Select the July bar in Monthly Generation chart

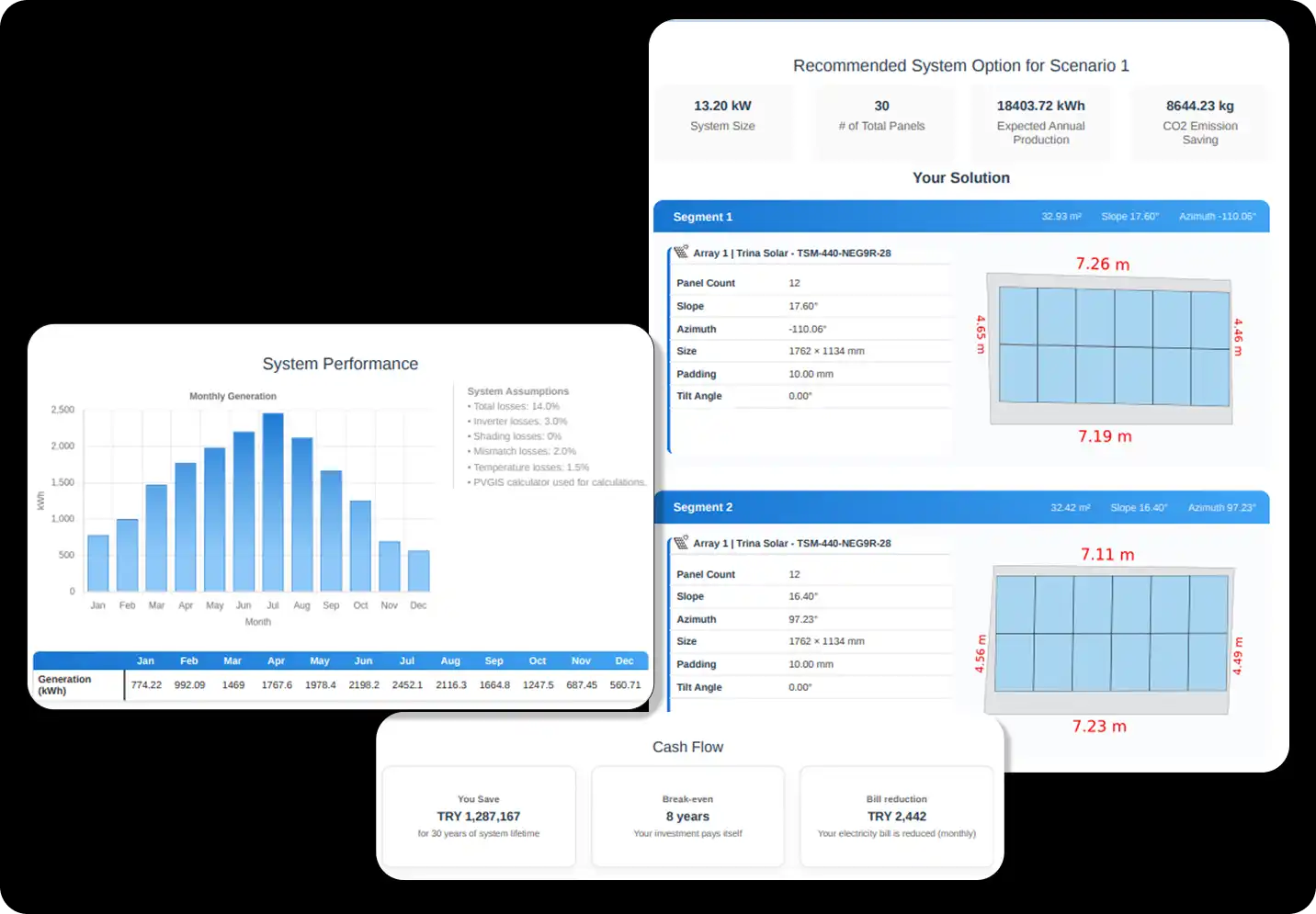tap(273, 502)
